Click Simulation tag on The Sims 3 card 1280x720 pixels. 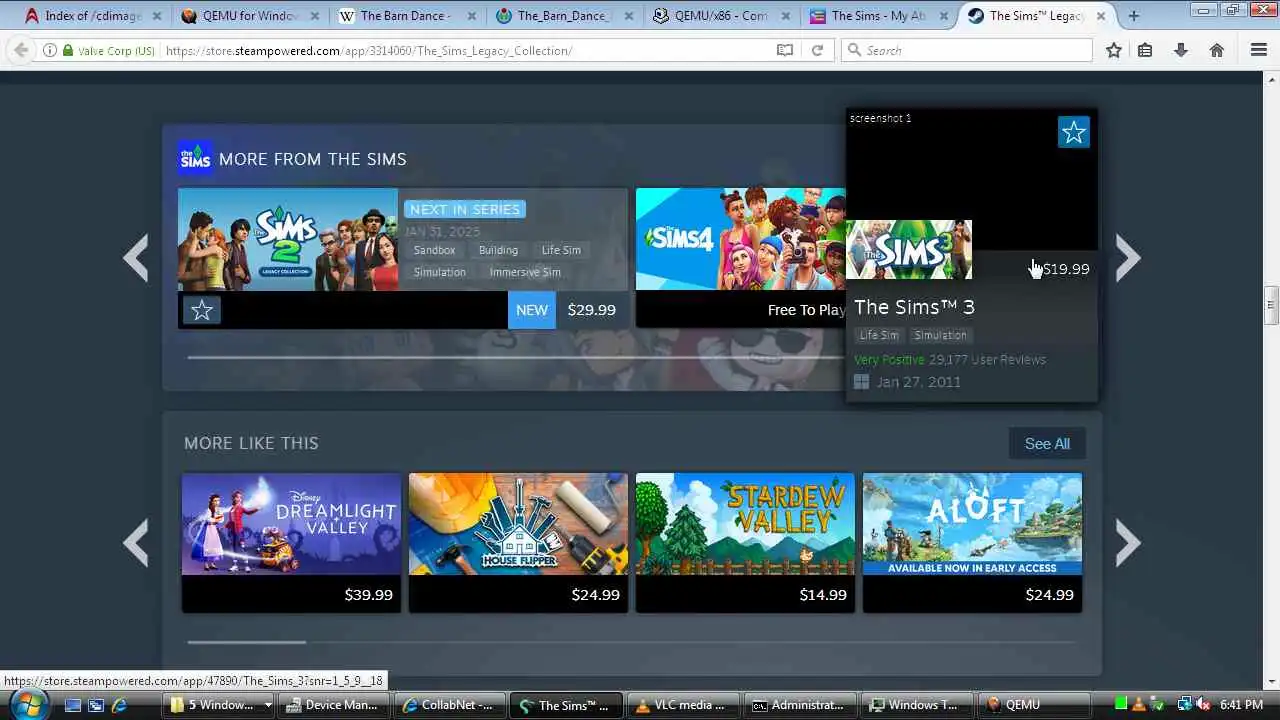tap(940, 335)
